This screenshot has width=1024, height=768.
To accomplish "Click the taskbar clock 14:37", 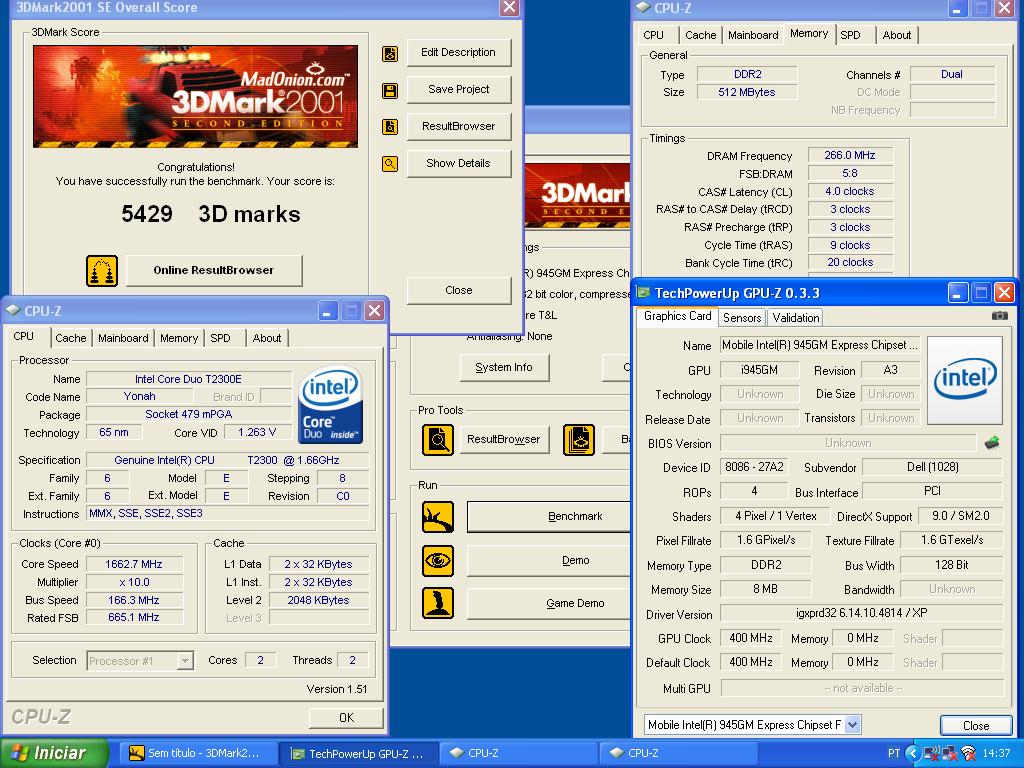I will tap(996, 754).
